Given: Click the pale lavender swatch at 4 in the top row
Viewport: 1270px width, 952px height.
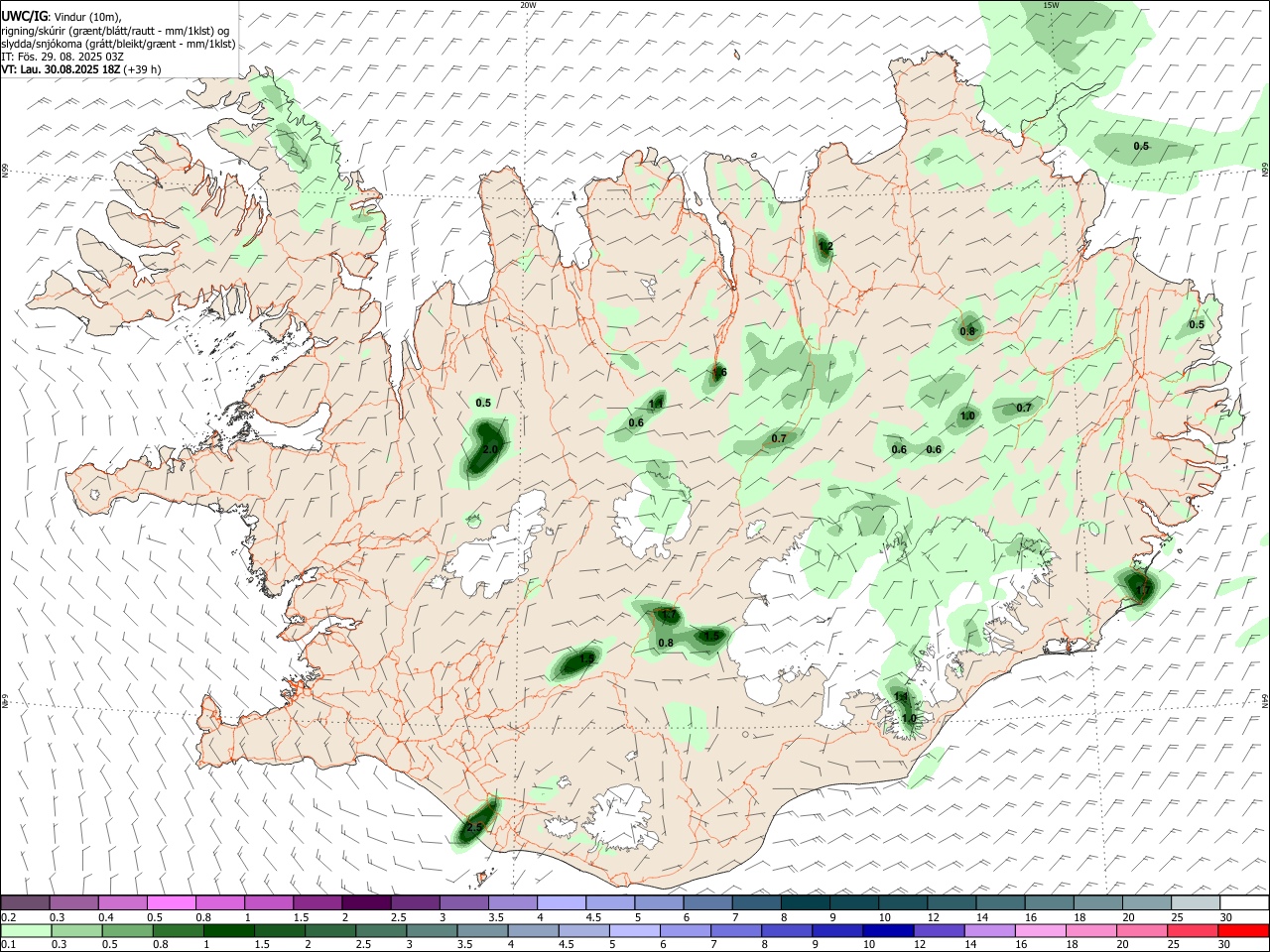Looking at the screenshot, I should (x=562, y=903).
